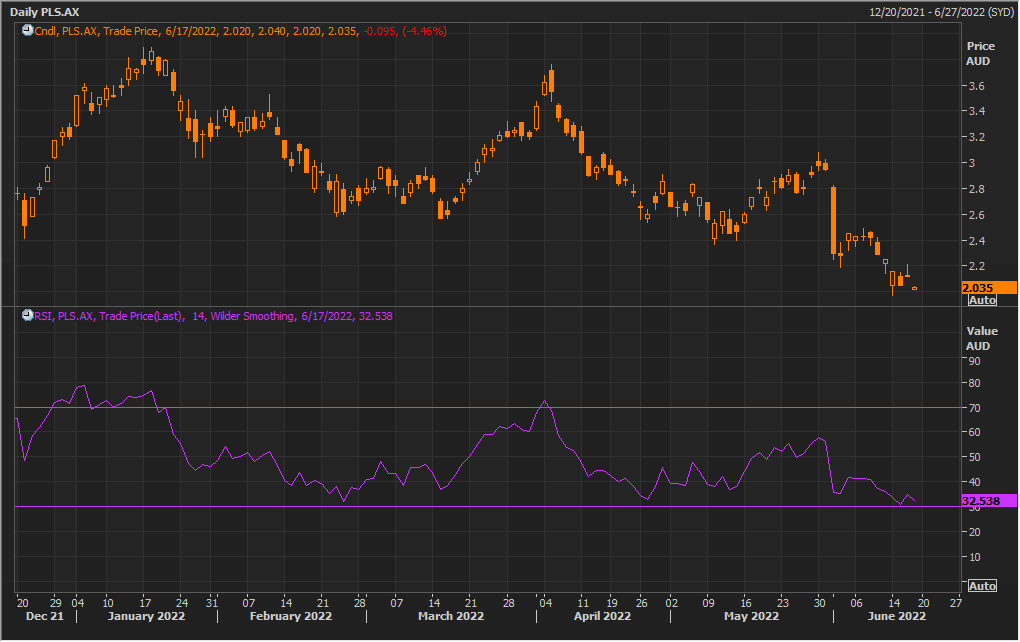Image resolution: width=1020 pixels, height=642 pixels.
Task: Click the orange 2.035 last price tag
Action: coord(988,288)
